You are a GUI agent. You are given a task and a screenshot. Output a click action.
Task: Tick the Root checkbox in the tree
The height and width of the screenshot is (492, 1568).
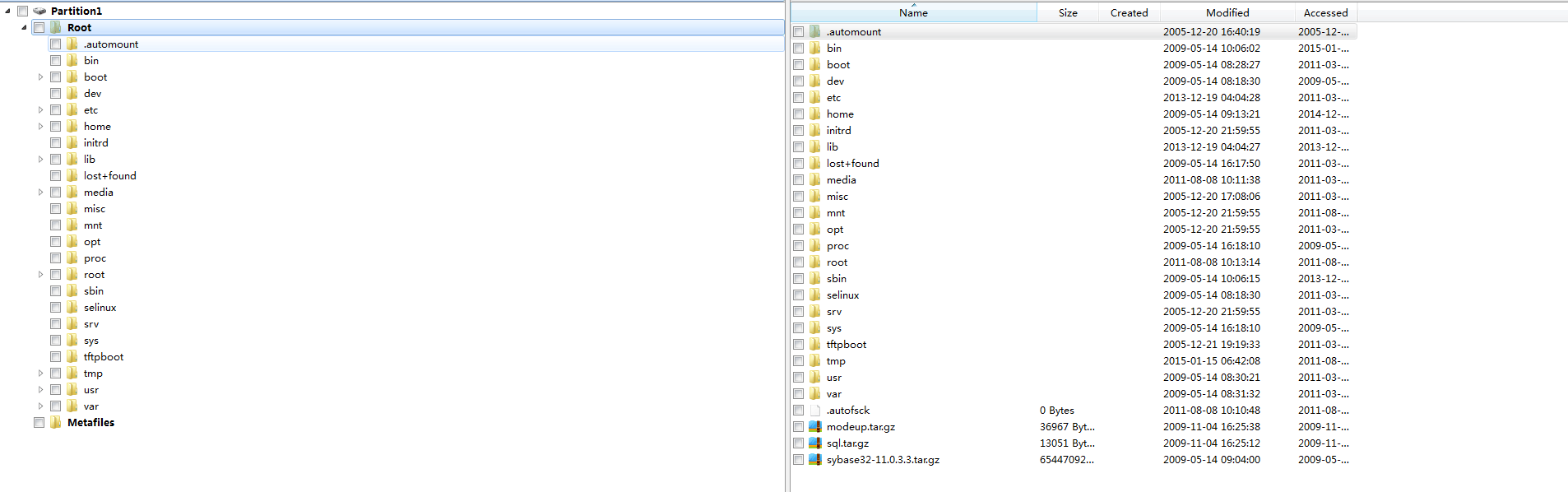(39, 27)
